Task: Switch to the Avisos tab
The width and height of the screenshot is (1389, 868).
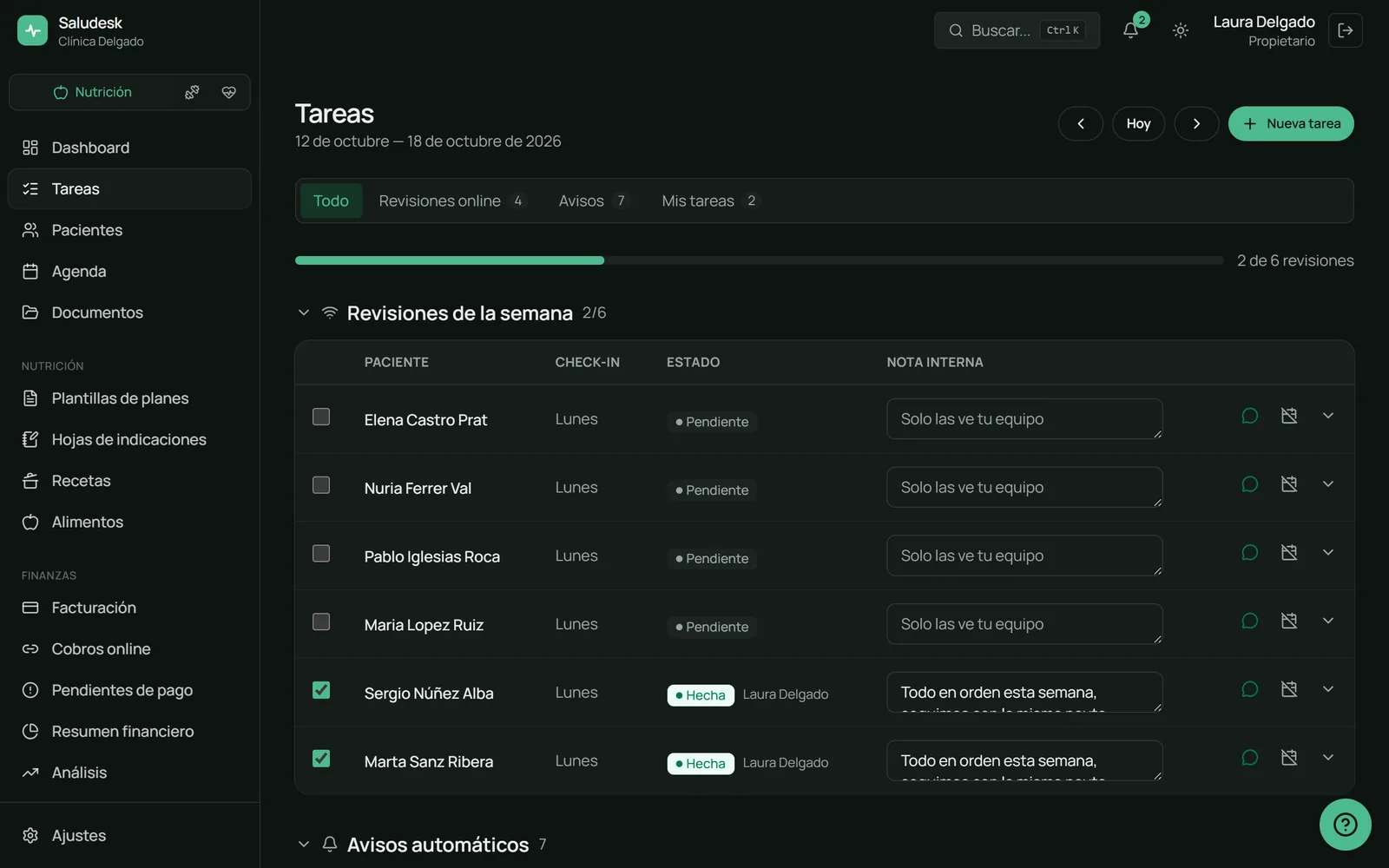Action: [594, 201]
